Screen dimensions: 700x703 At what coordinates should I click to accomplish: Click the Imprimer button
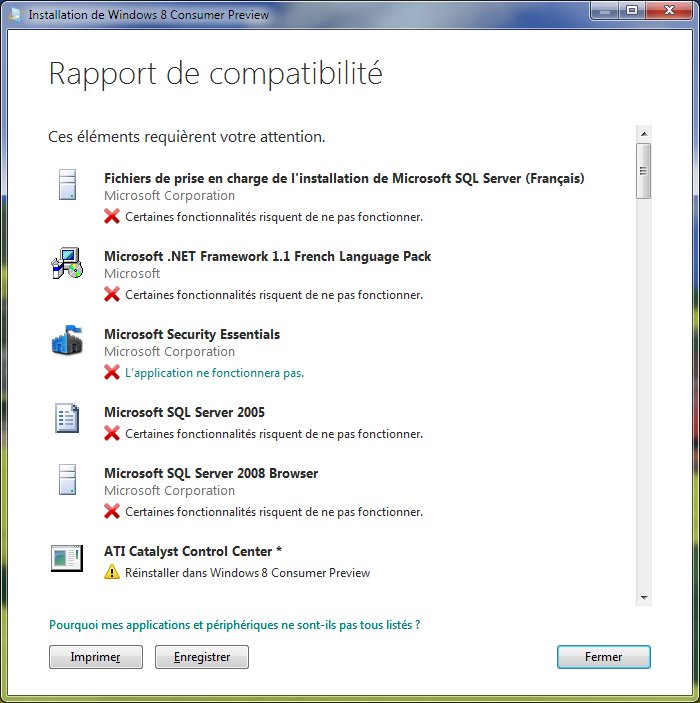tap(96, 657)
